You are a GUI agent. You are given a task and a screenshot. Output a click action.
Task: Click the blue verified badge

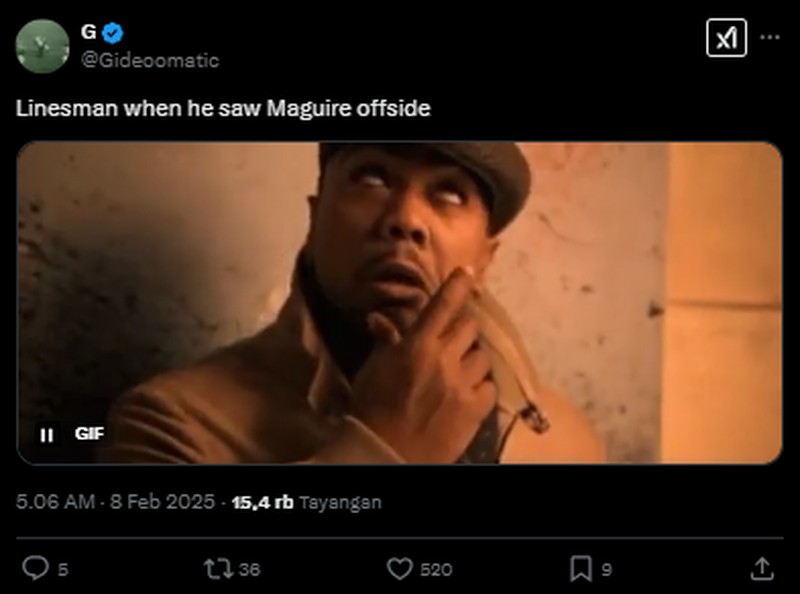click(112, 32)
